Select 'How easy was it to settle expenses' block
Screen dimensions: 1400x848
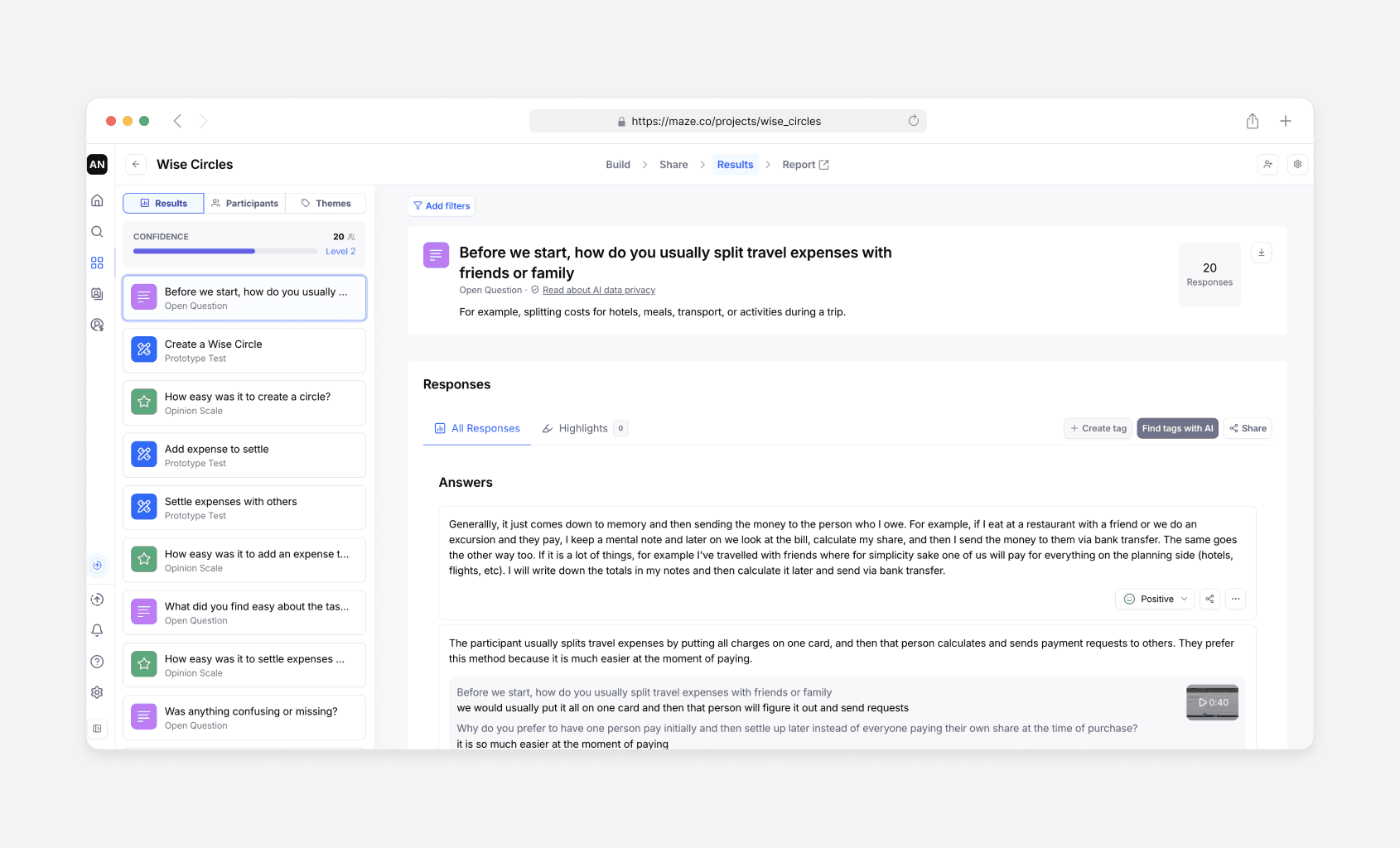click(244, 665)
